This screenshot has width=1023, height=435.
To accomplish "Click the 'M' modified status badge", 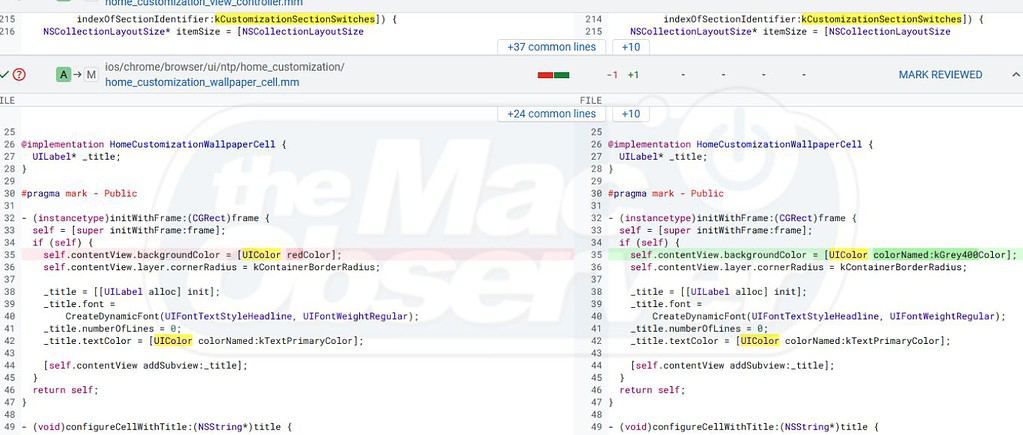I will 91,75.
